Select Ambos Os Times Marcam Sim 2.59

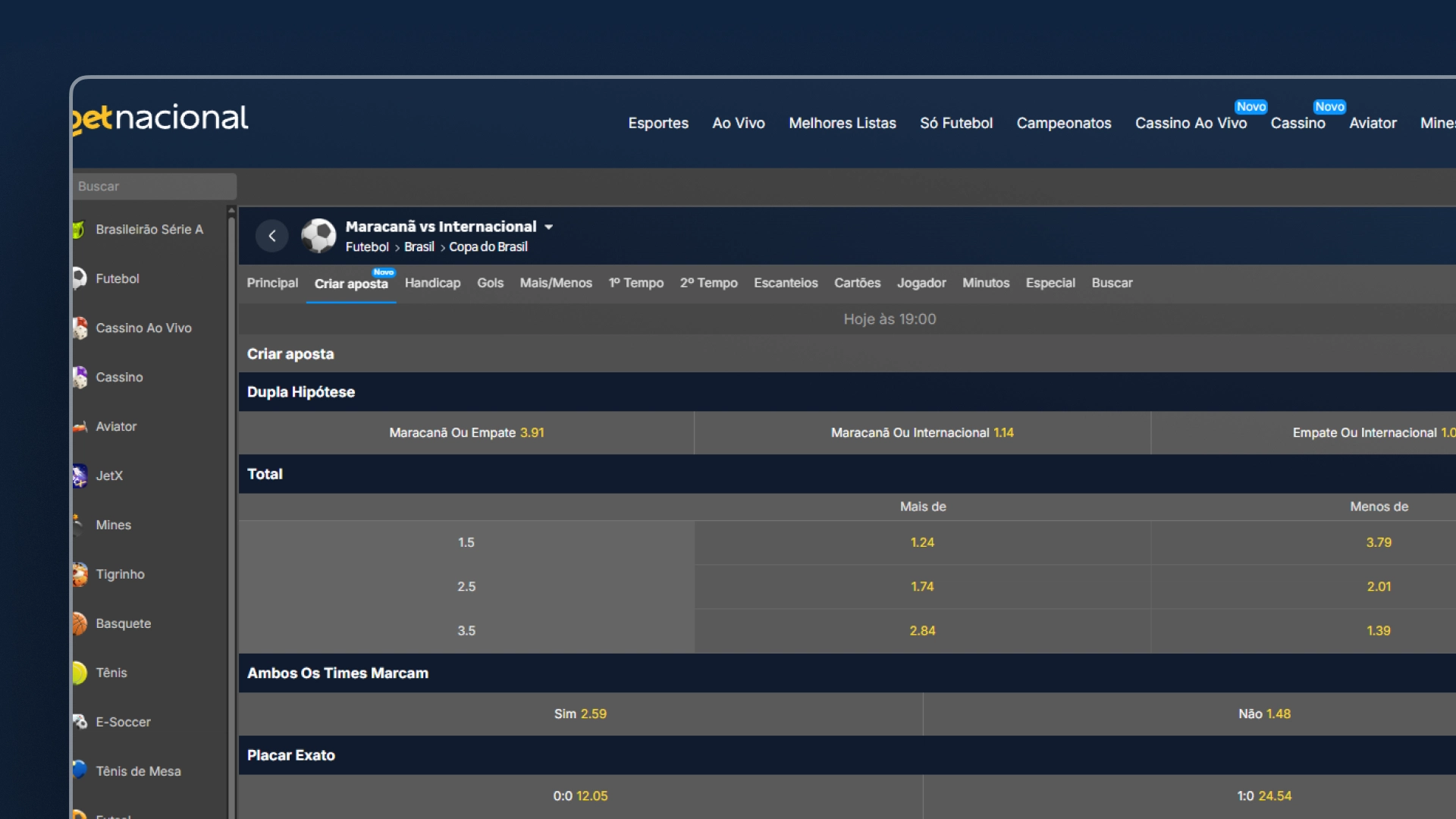point(580,714)
